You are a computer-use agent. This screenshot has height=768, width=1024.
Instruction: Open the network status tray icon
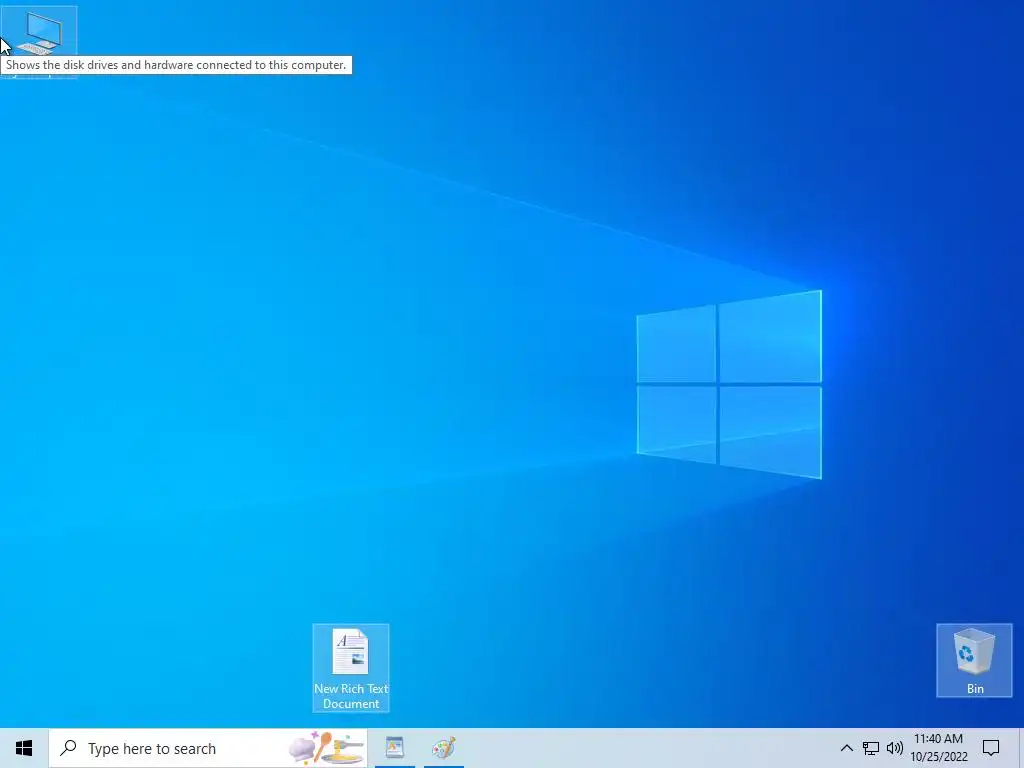pyautogui.click(x=871, y=748)
